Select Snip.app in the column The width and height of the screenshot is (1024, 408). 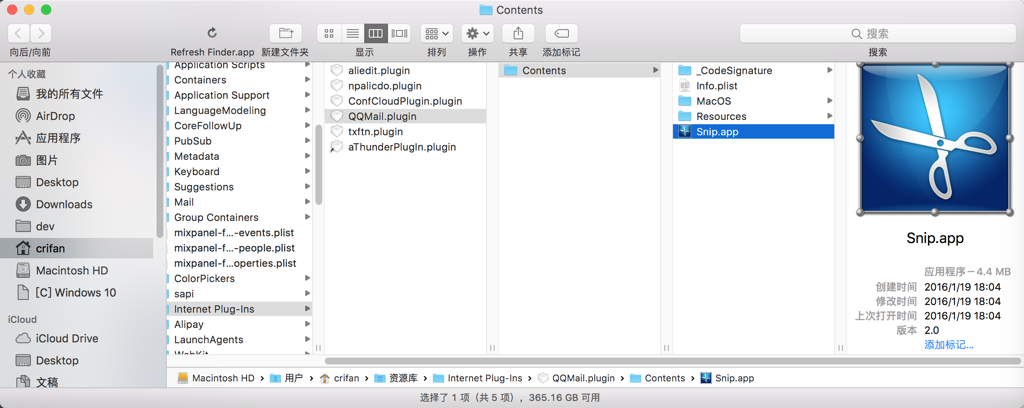click(754, 132)
